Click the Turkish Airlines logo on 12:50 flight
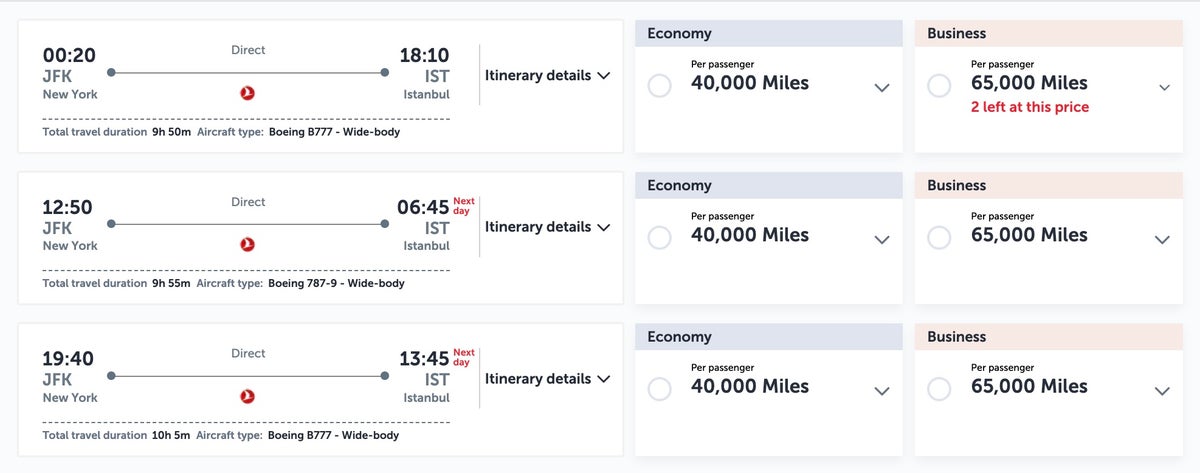 click(248, 244)
